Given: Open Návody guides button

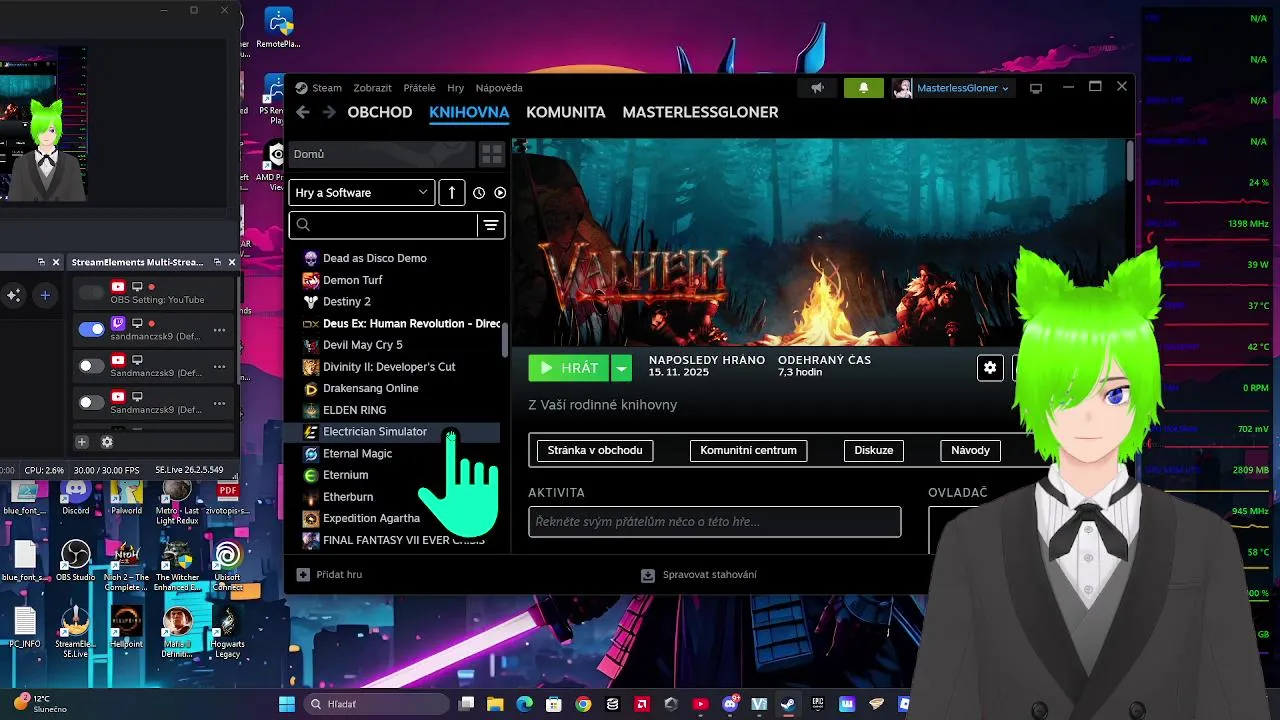Looking at the screenshot, I should pos(970,450).
